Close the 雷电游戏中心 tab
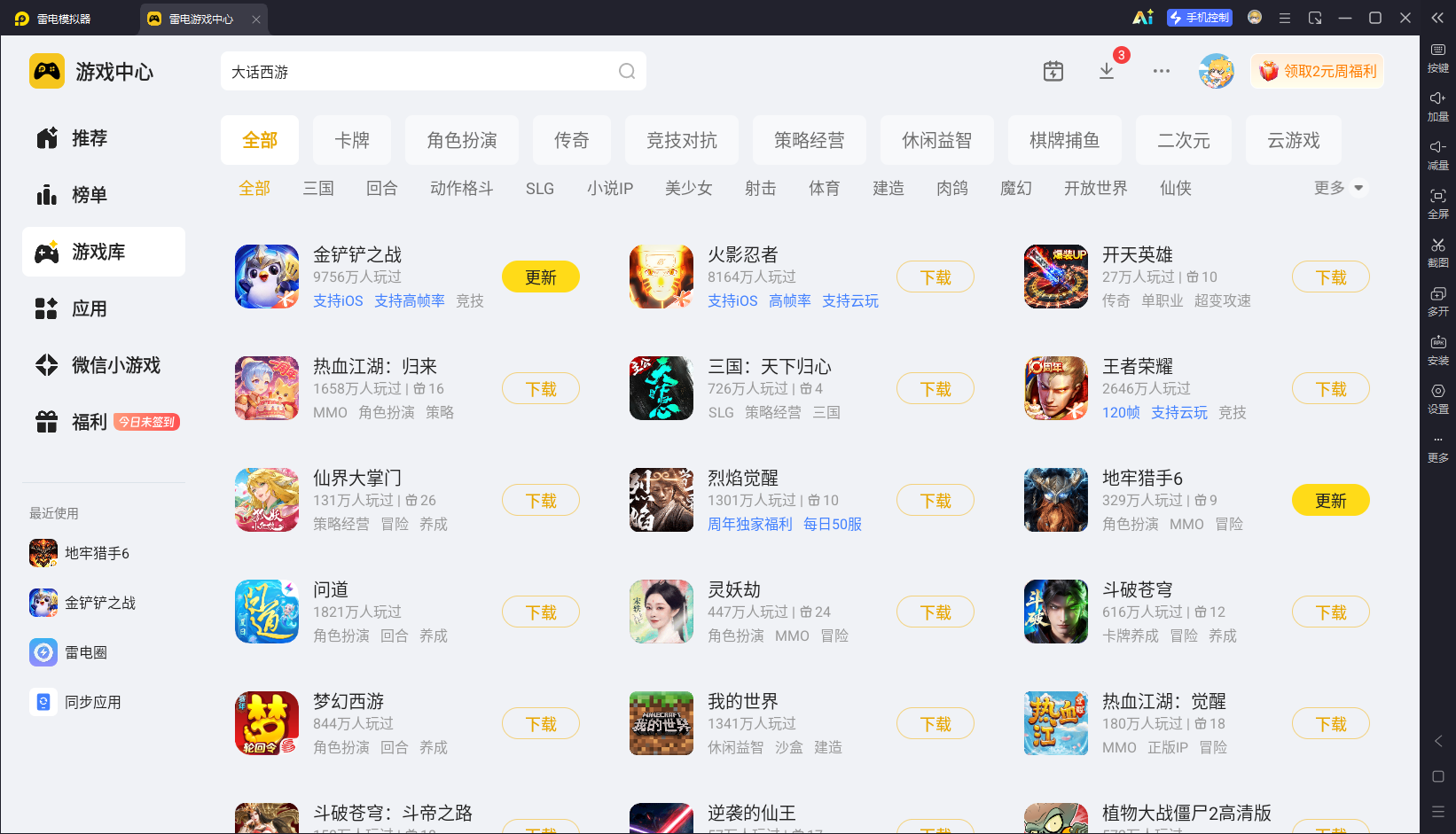This screenshot has width=1456, height=834. click(x=256, y=19)
